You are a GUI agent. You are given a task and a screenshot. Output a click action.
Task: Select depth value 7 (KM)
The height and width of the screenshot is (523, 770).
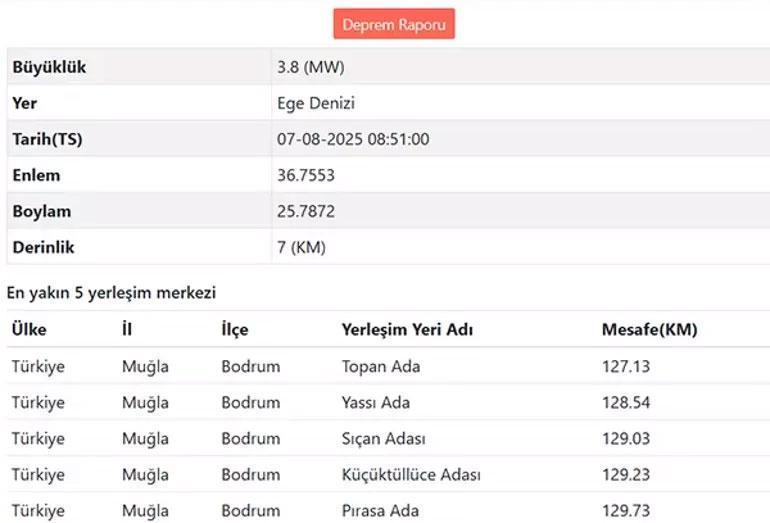click(x=301, y=247)
